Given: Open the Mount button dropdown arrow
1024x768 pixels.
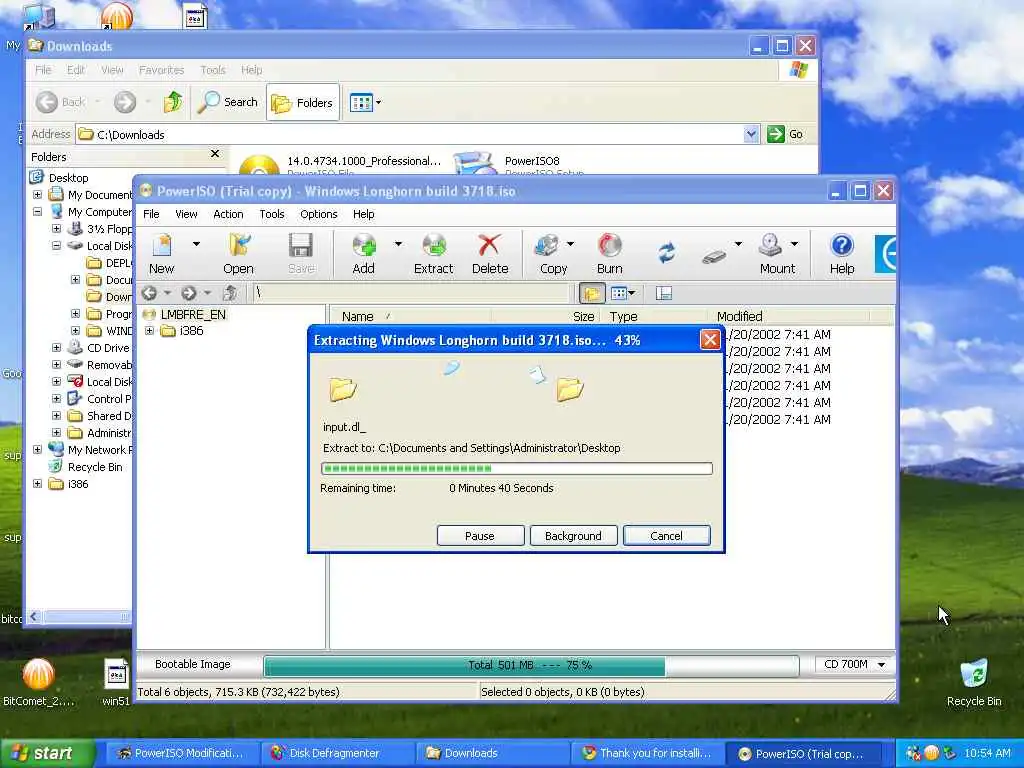Looking at the screenshot, I should click(795, 244).
